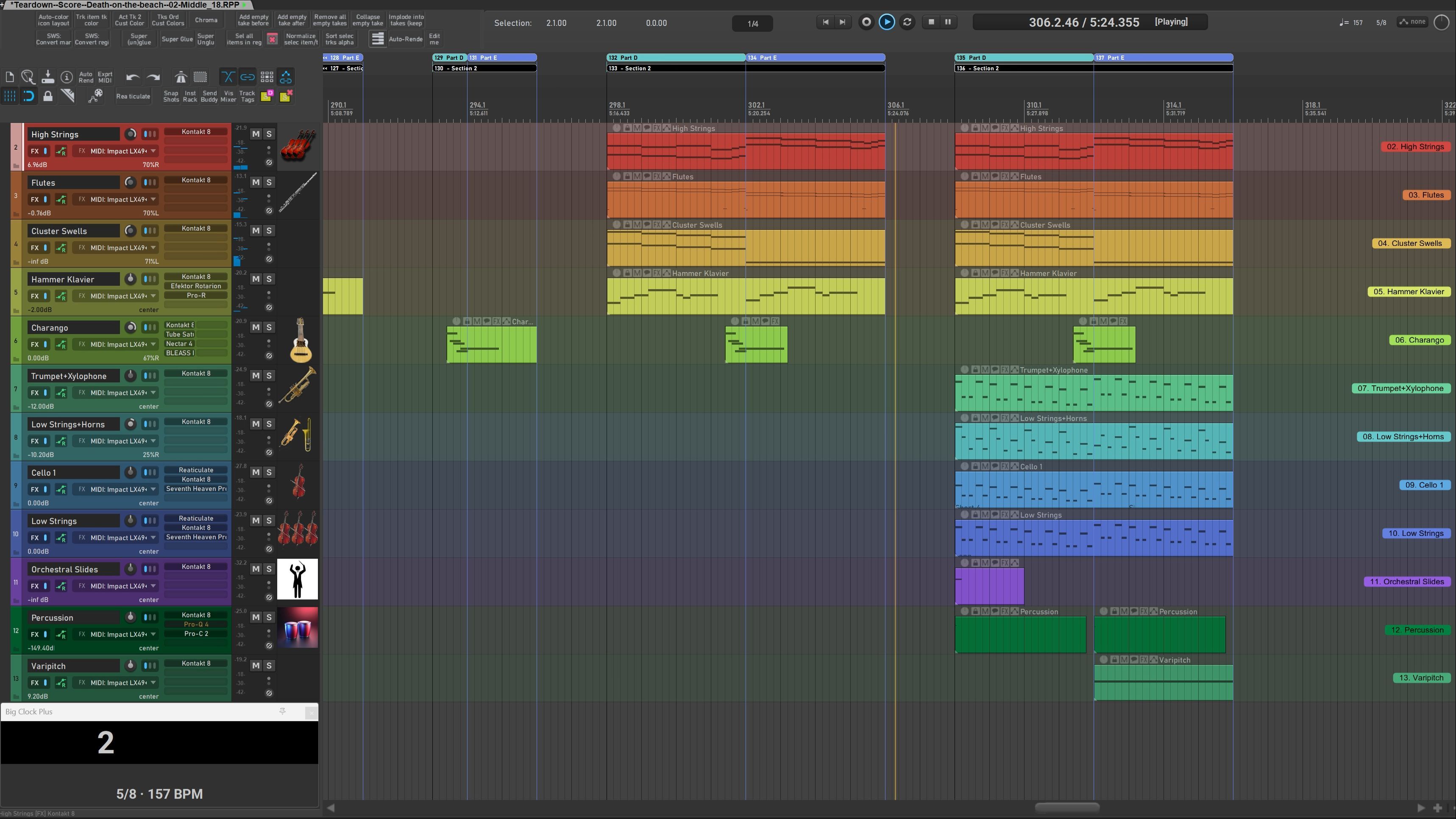This screenshot has height=819, width=1456.
Task: Click the Cello 1 volume knob
Action: point(131,472)
